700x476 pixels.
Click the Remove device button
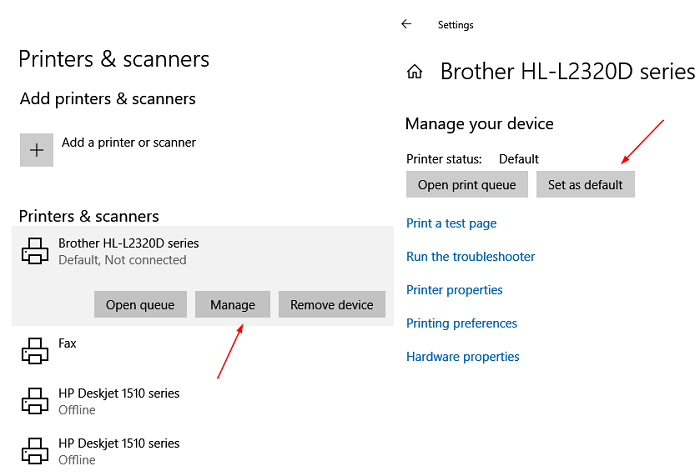[x=332, y=305]
